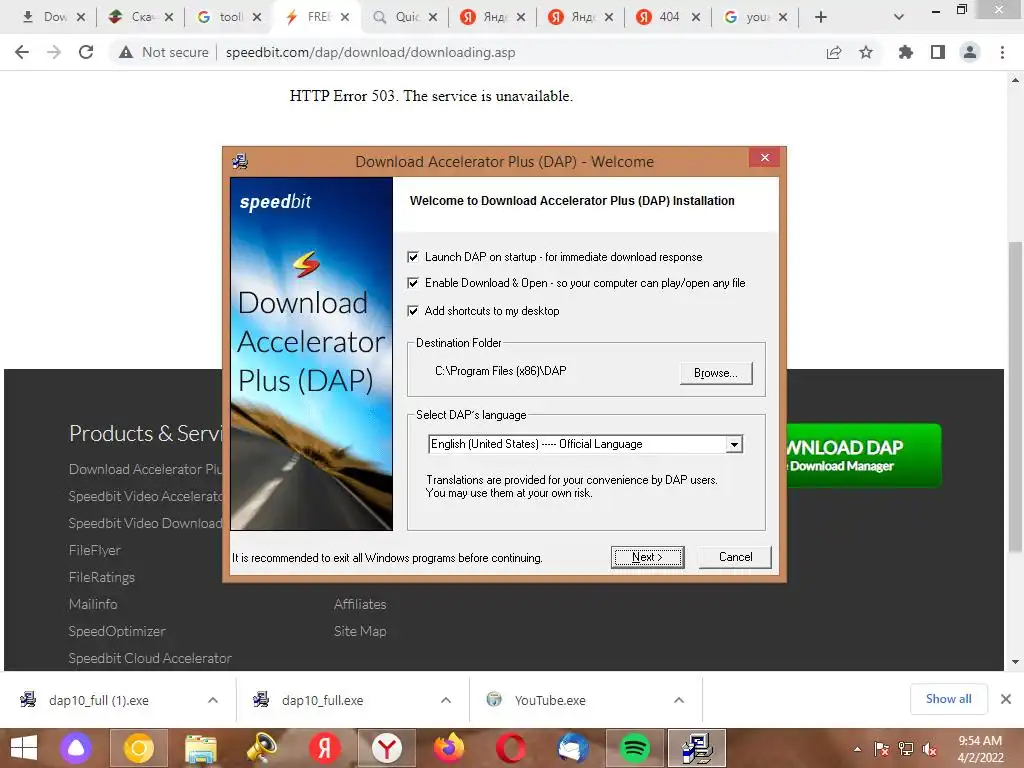The image size is (1024, 768).
Task: Click the DAP installer title icon
Action: (x=240, y=161)
